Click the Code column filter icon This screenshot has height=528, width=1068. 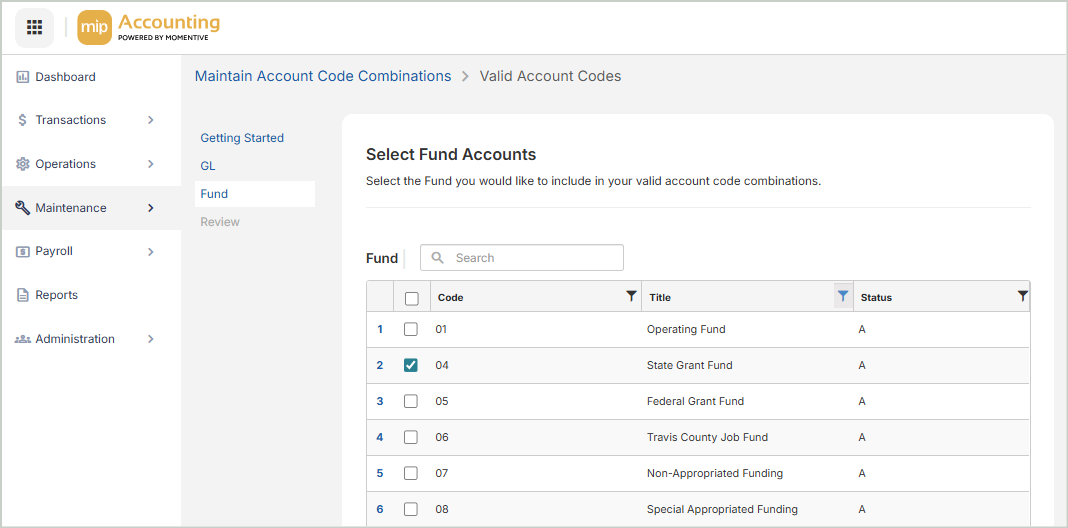point(631,296)
